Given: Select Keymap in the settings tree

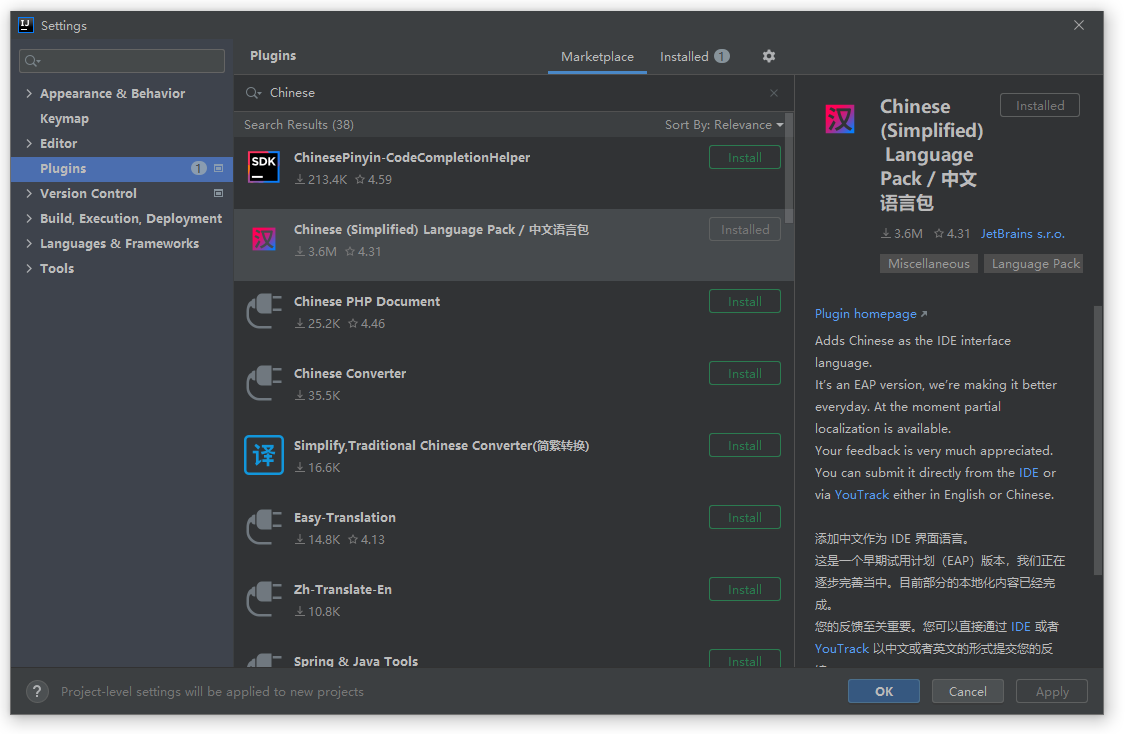Looking at the screenshot, I should [x=64, y=119].
